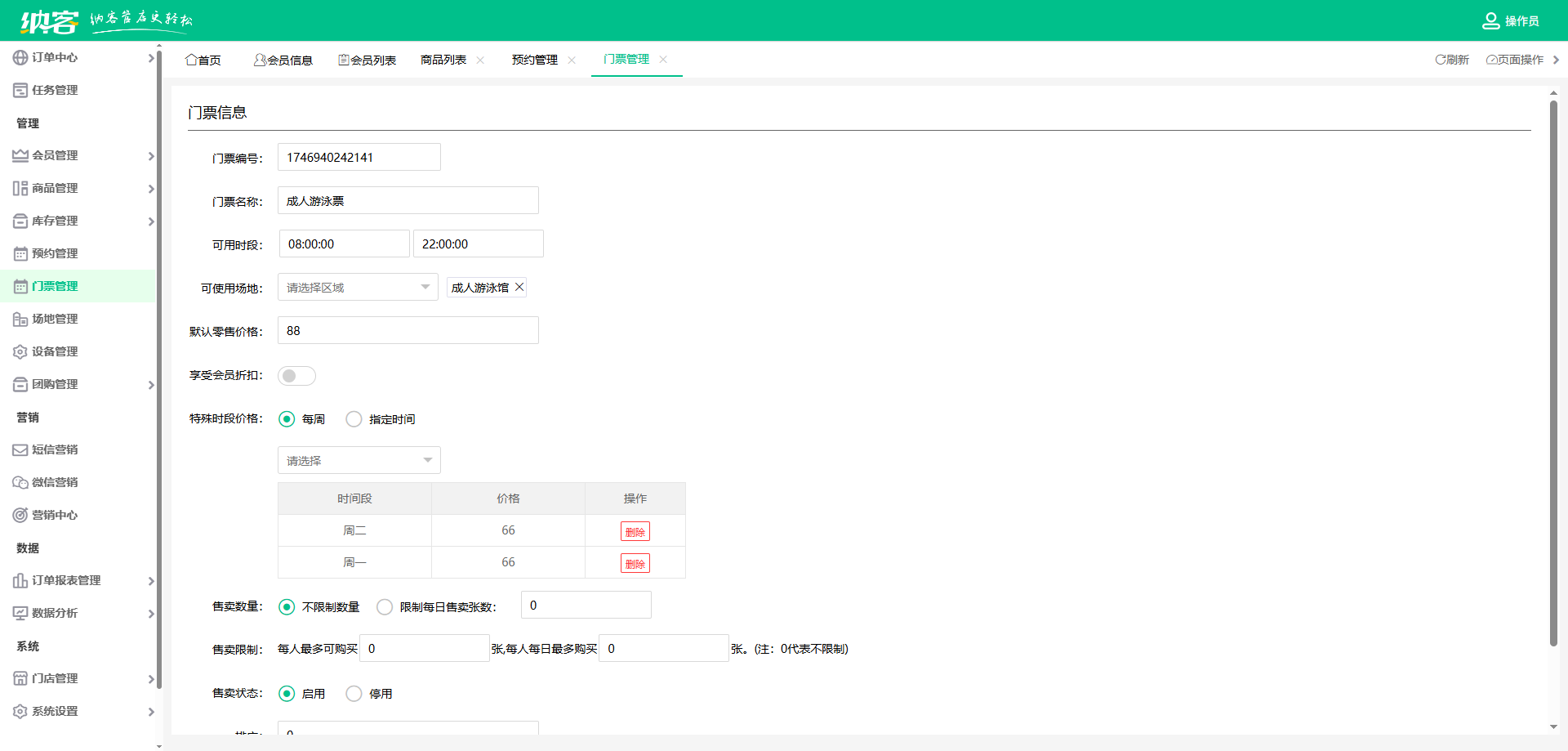Click the member management crown icon
The height and width of the screenshot is (751, 1568).
click(20, 155)
